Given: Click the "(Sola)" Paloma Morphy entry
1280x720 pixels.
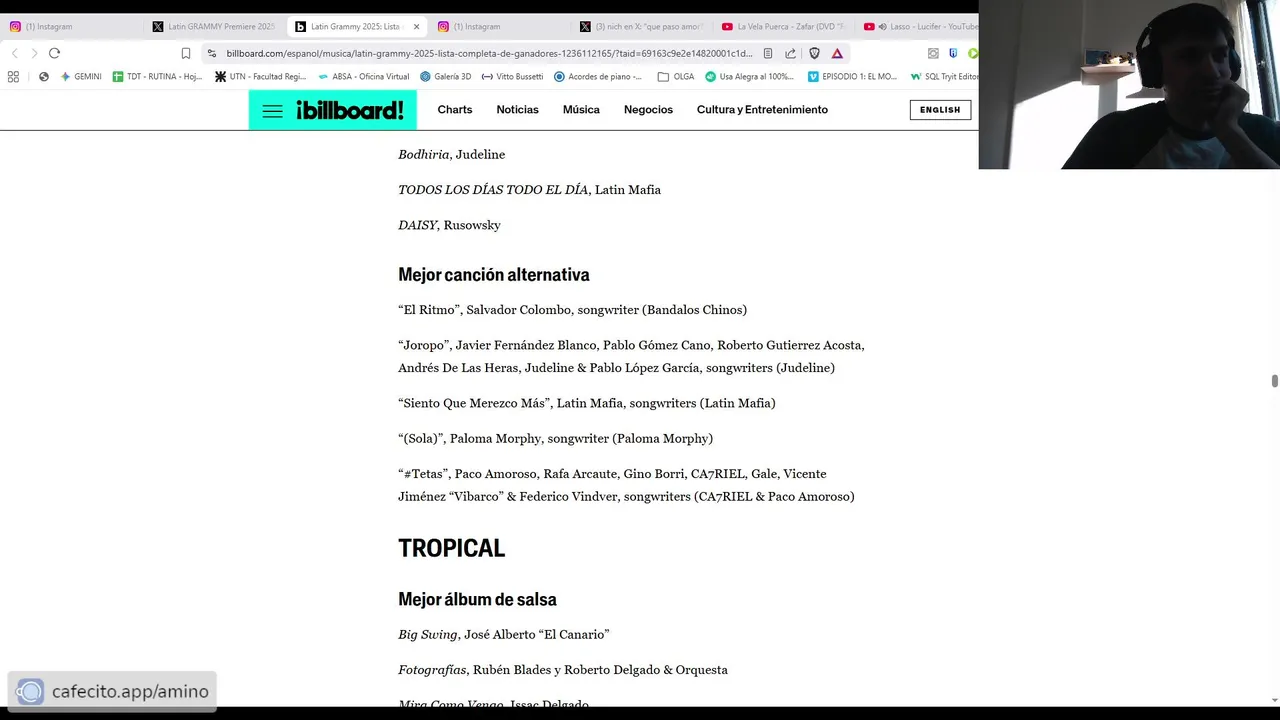Looking at the screenshot, I should pyautogui.click(x=555, y=438).
